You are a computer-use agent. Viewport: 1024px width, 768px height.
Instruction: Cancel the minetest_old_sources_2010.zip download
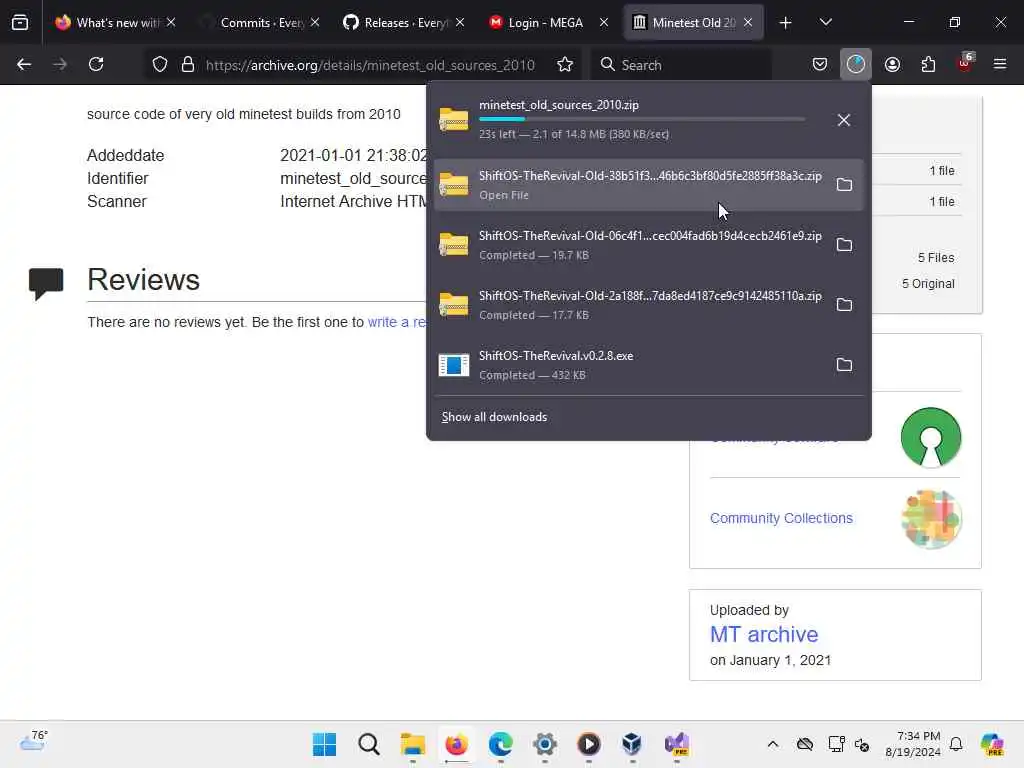[x=844, y=120]
